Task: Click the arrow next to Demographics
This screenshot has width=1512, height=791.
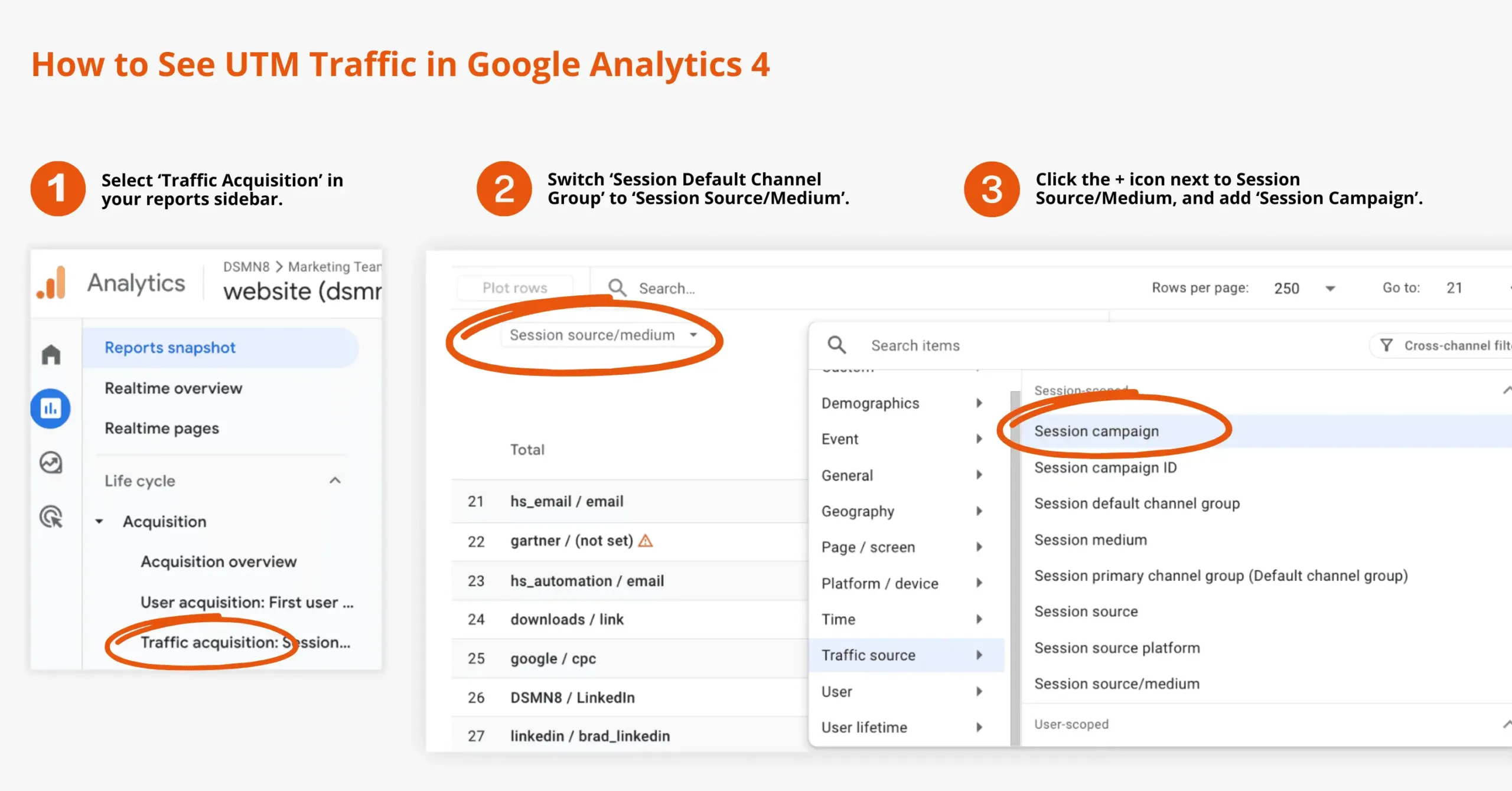Action: pos(979,403)
